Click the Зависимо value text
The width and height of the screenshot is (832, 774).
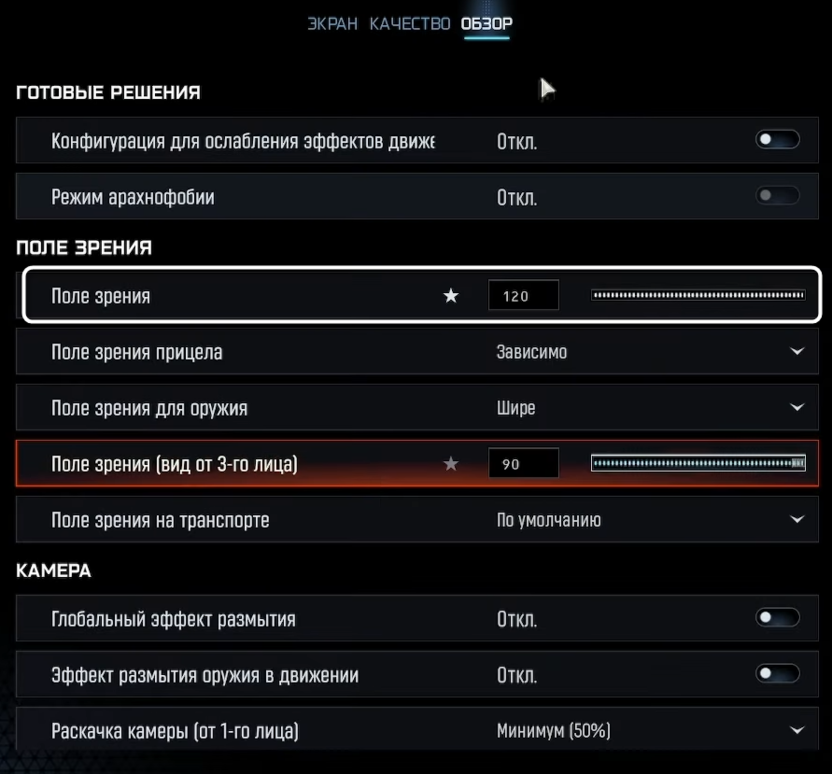point(531,352)
